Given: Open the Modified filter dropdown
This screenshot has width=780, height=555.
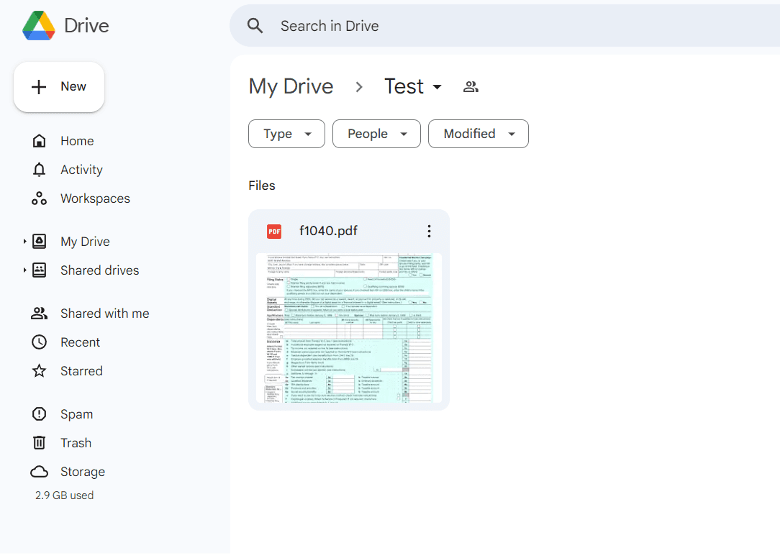Looking at the screenshot, I should tap(478, 134).
